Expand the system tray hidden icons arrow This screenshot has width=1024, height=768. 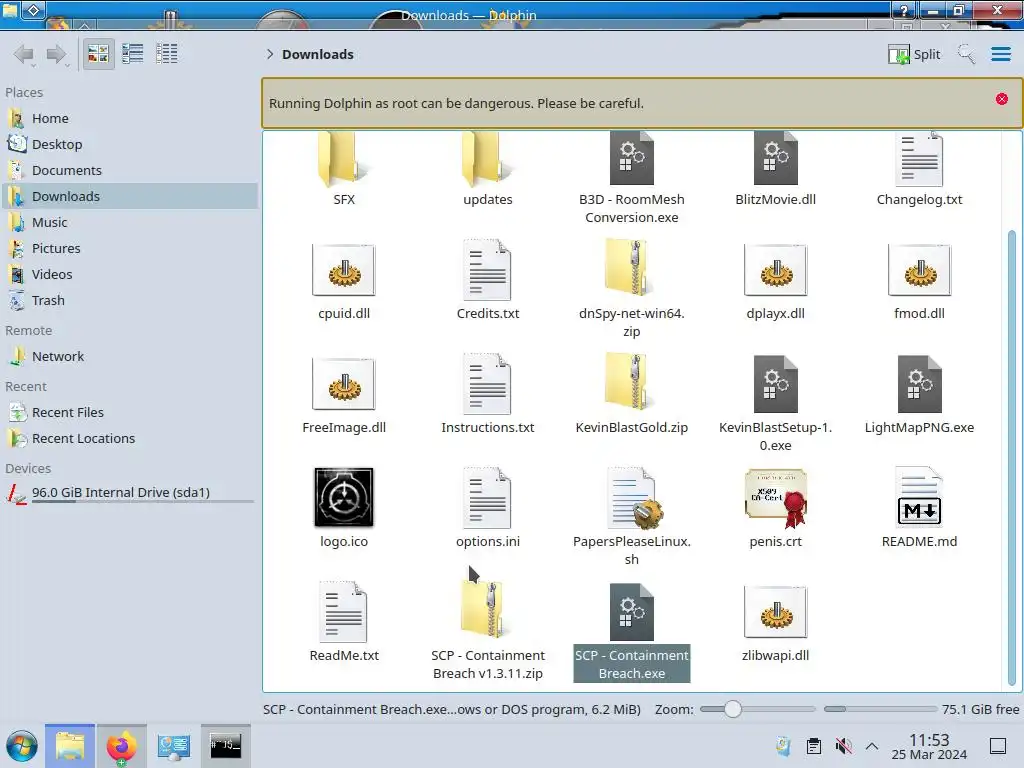point(872,746)
